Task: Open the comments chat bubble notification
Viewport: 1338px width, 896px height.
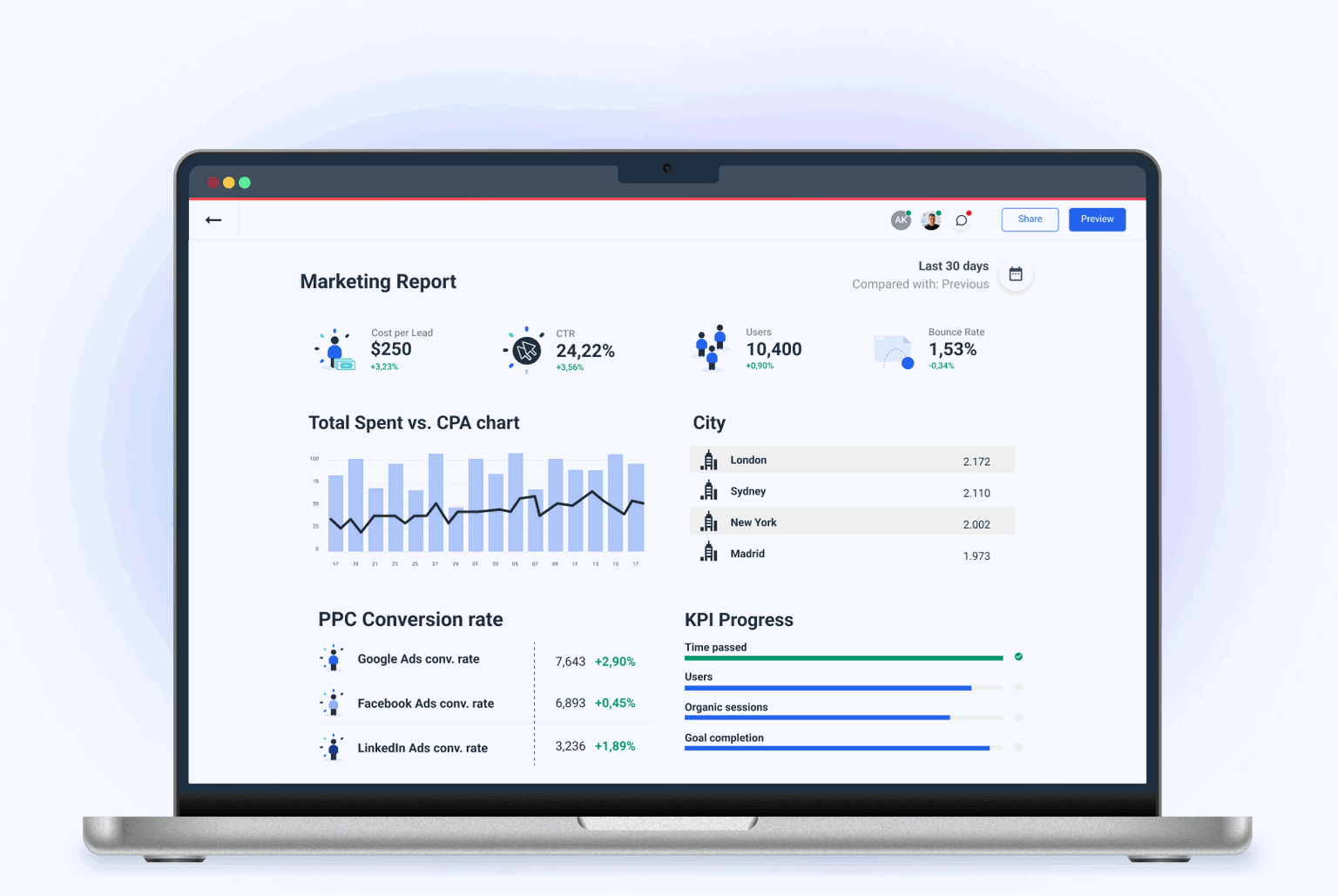Action: [x=961, y=219]
